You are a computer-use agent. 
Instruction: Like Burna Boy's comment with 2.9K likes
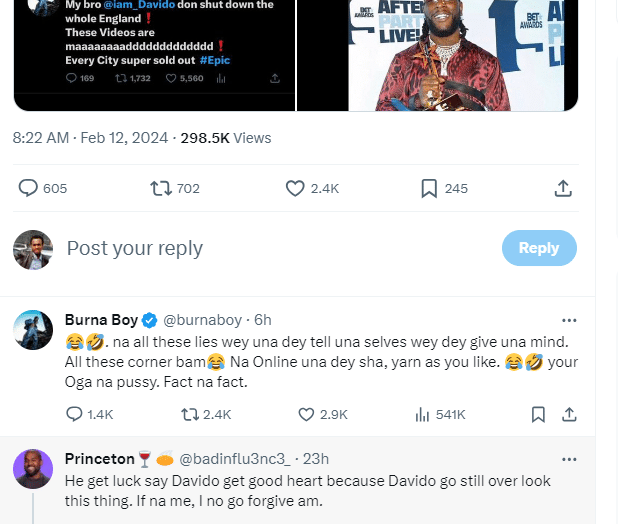tap(308, 414)
